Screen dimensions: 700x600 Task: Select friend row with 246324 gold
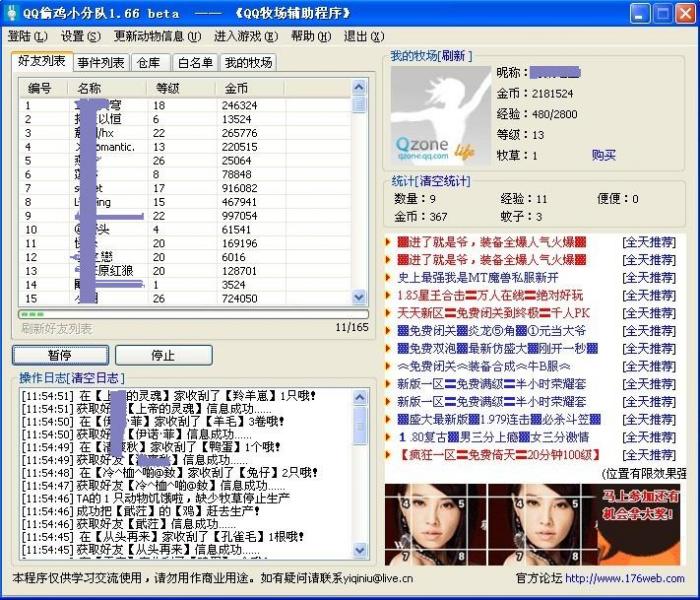coord(185,105)
